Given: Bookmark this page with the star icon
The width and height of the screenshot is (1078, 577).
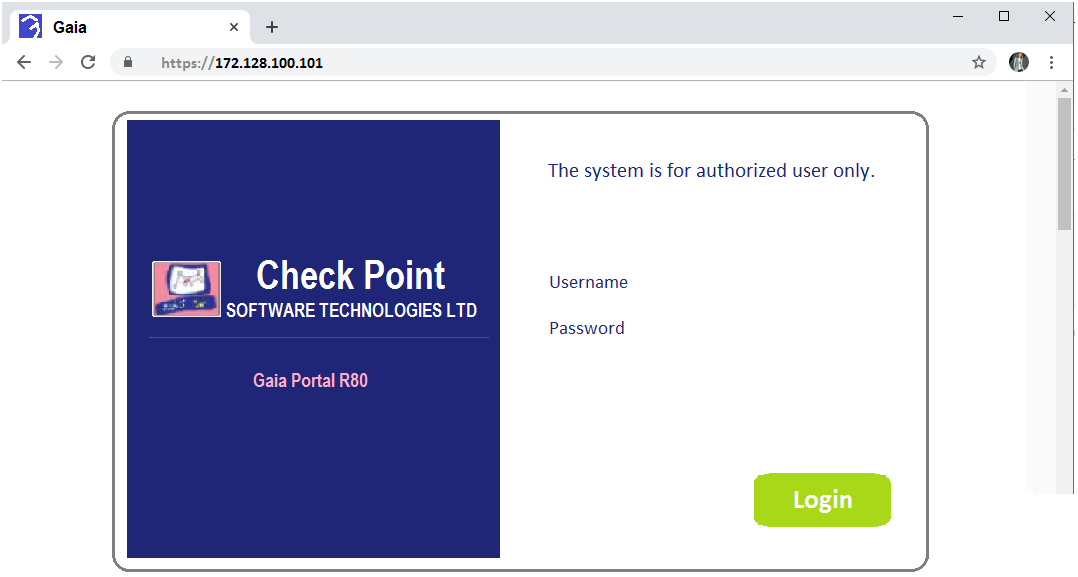Looking at the screenshot, I should 979,62.
